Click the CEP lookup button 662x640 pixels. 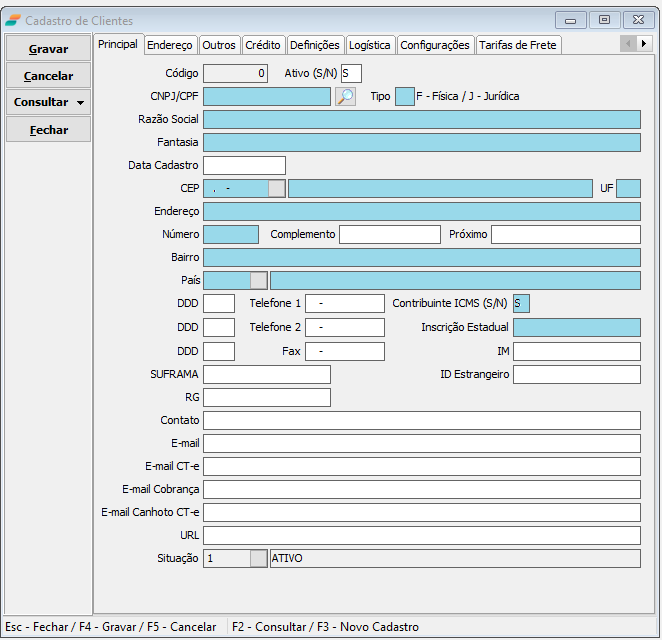pyautogui.click(x=277, y=188)
